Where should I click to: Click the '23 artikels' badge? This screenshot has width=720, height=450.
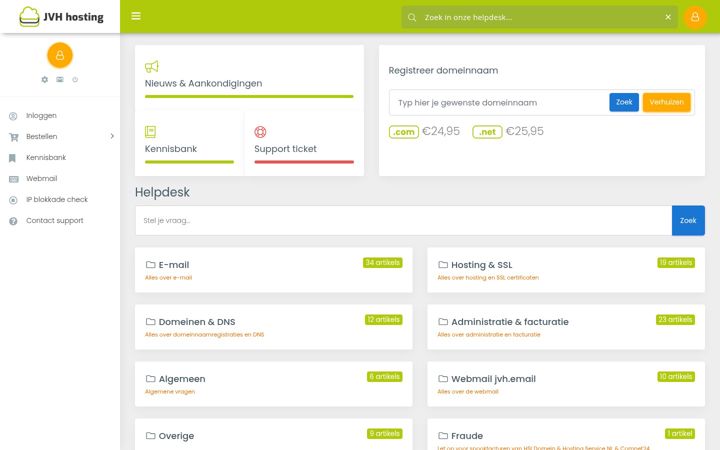coord(675,320)
